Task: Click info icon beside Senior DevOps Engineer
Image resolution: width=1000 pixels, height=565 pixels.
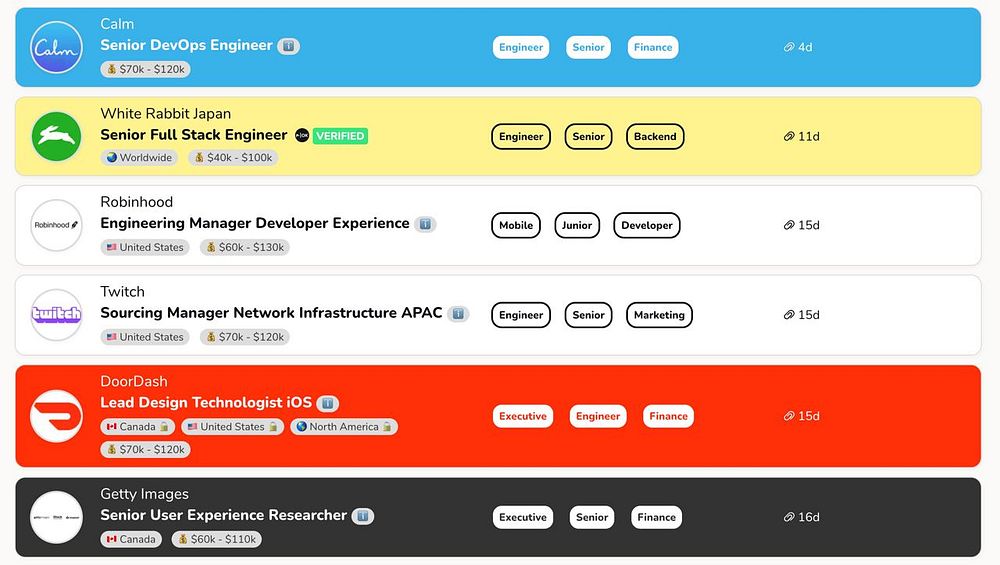Action: [288, 46]
